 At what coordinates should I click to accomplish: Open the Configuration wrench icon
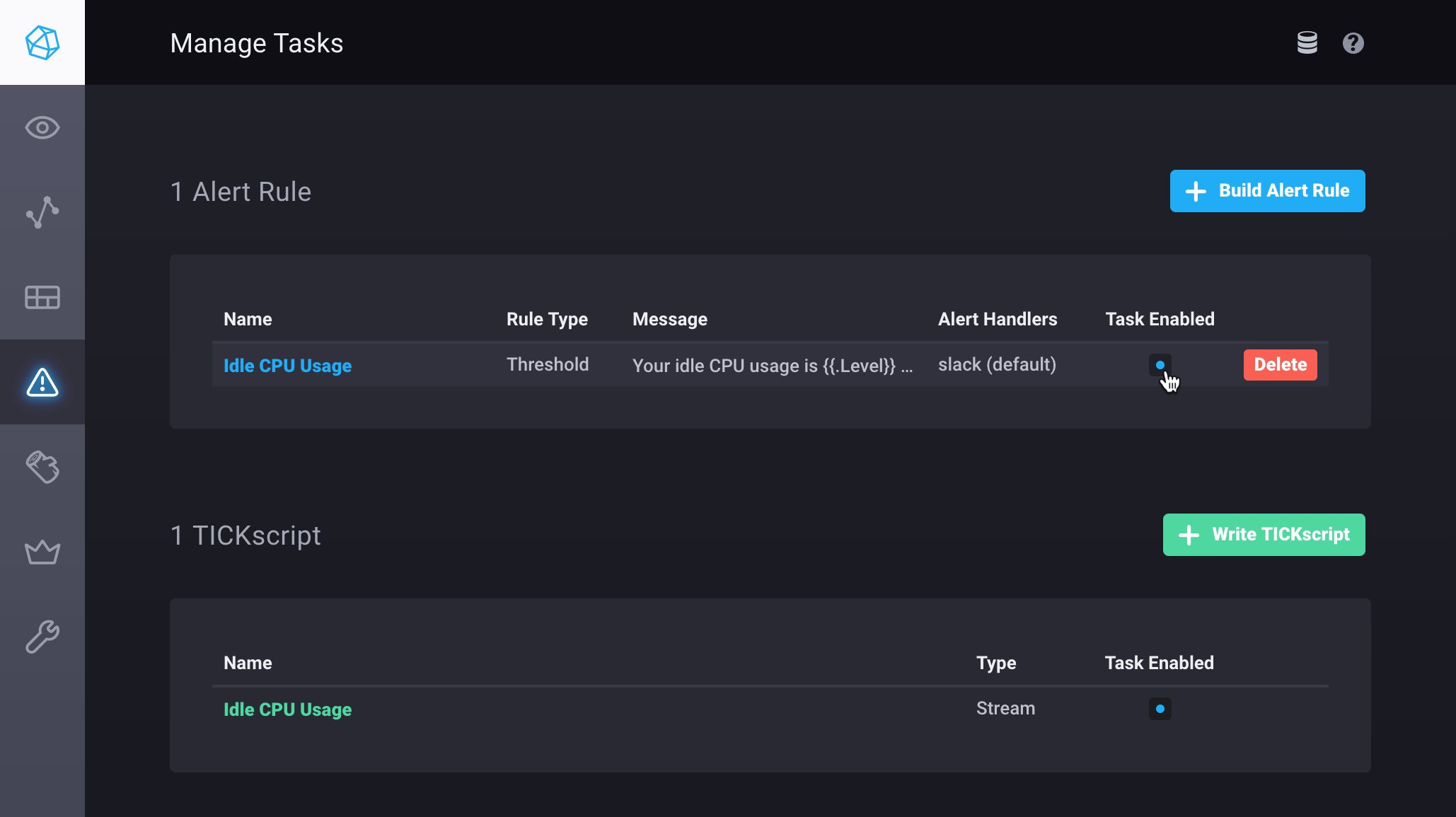point(42,637)
